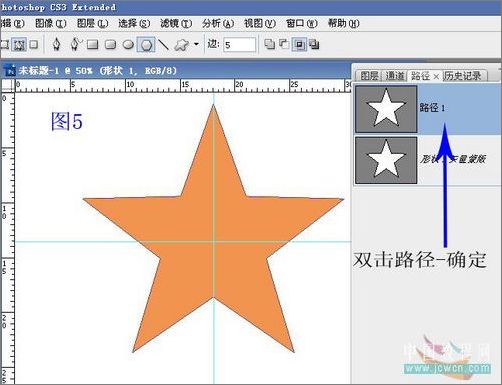Viewport: 502px width, 385px height.
Task: Open geometry options dropdown arrow
Action: coord(196,44)
